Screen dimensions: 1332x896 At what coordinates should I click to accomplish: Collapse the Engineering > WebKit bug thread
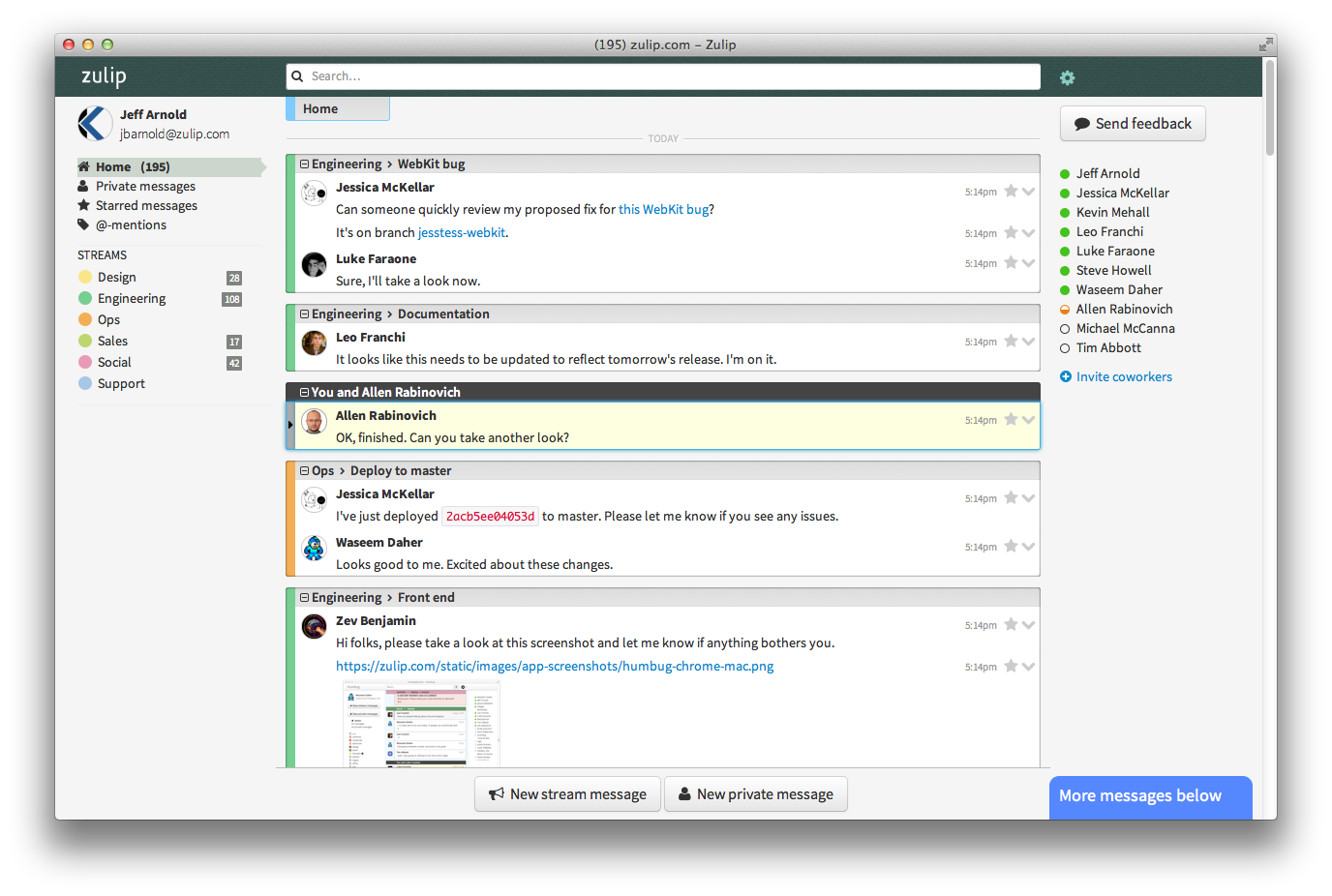click(x=304, y=164)
